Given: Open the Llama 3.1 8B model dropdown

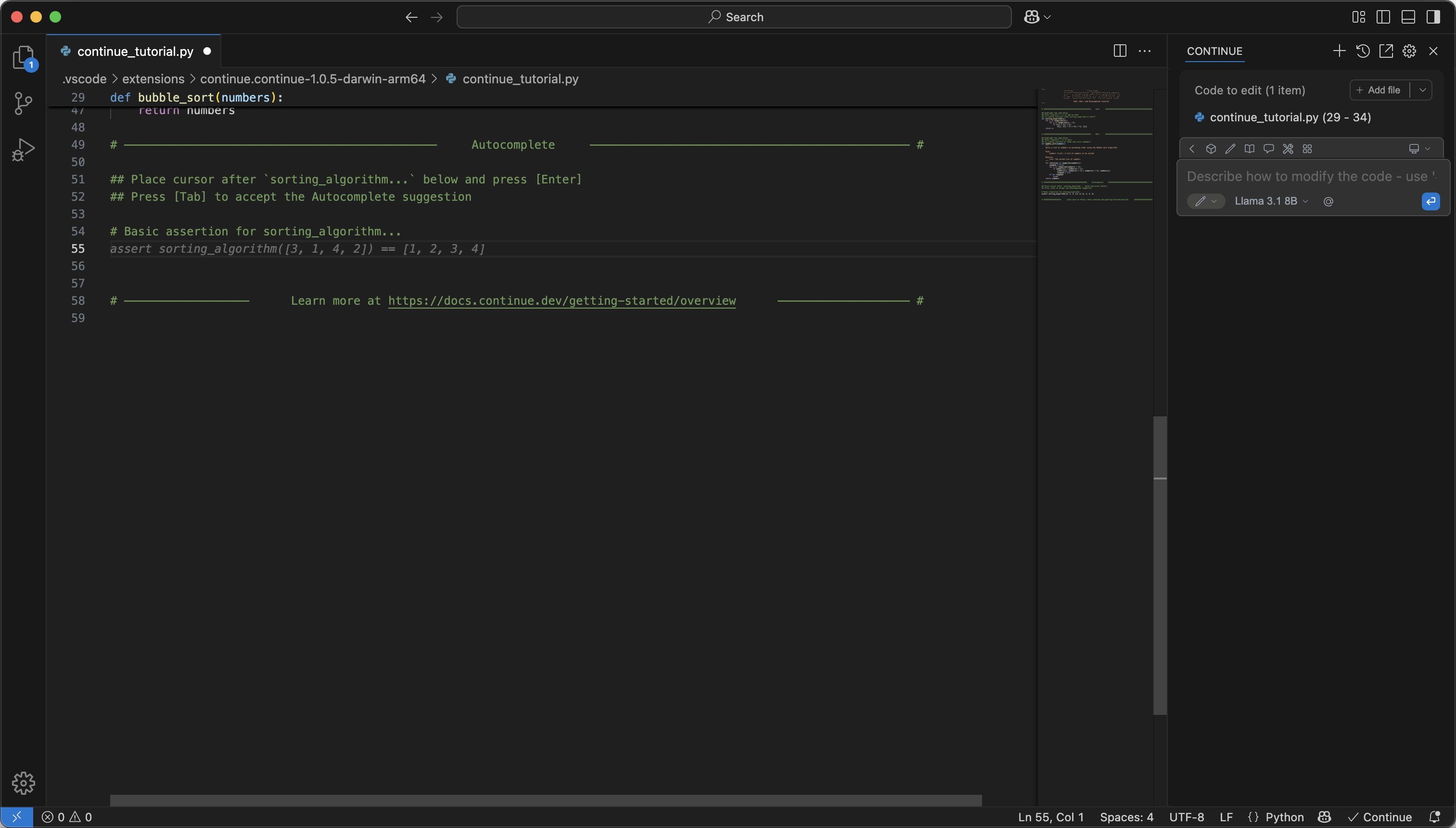Looking at the screenshot, I should point(1271,201).
